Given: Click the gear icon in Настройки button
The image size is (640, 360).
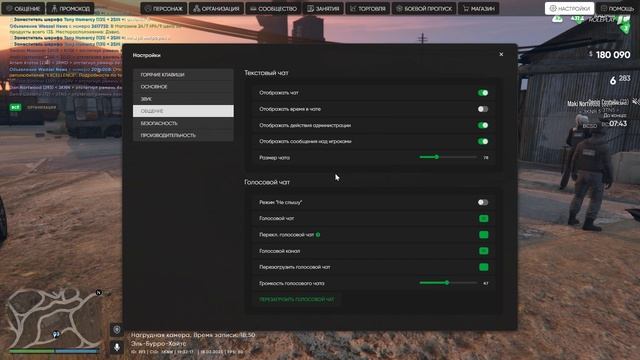Looking at the screenshot, I should coord(553,8).
